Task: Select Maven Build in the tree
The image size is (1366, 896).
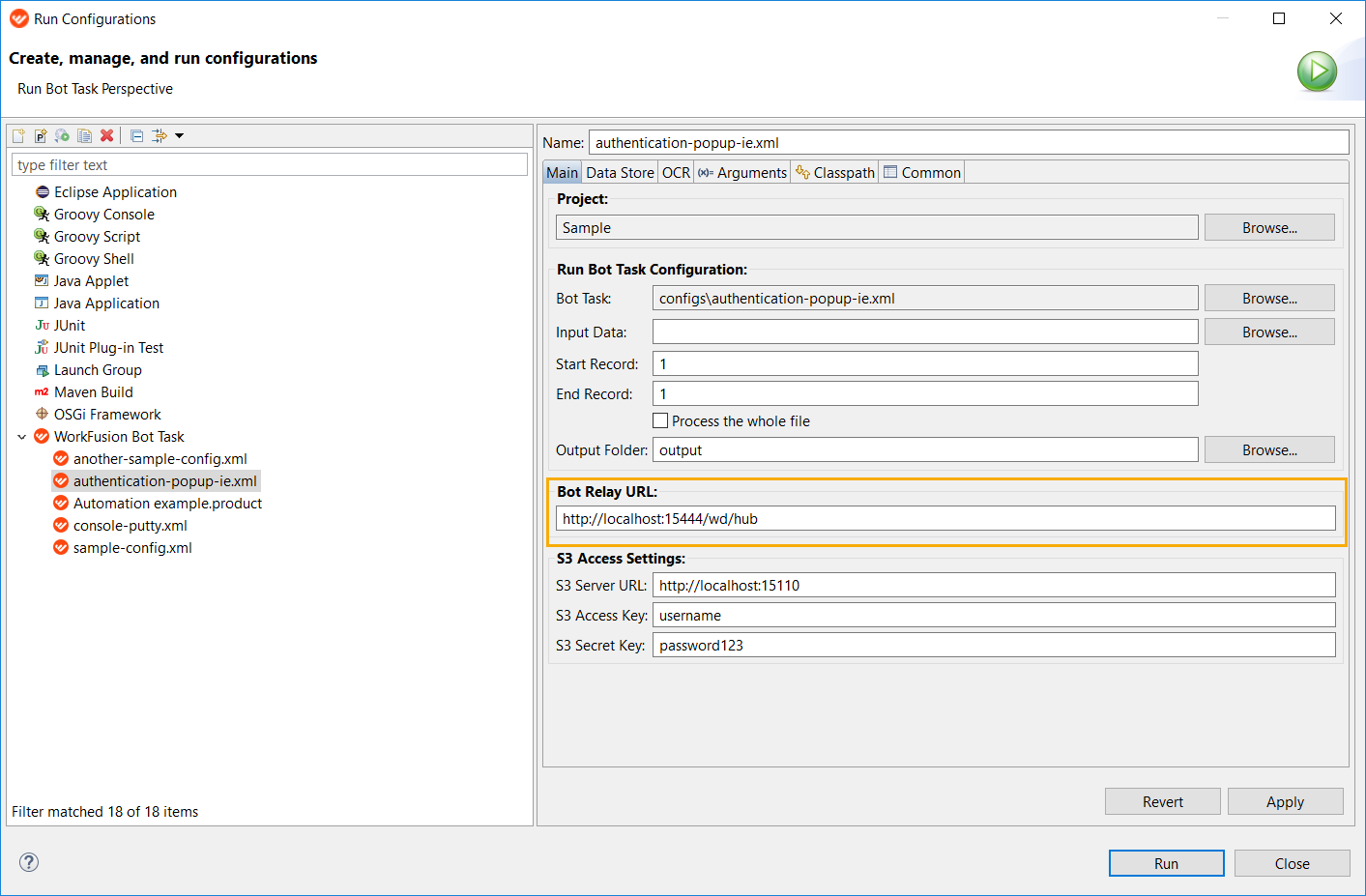Action: click(93, 392)
